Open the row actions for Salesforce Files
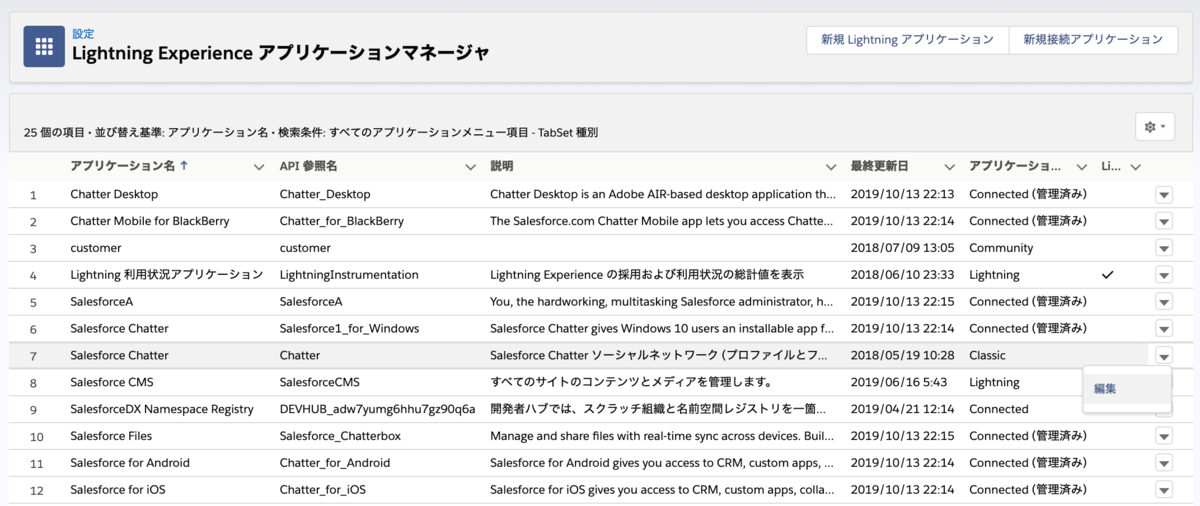The width and height of the screenshot is (1200, 506). (1164, 436)
